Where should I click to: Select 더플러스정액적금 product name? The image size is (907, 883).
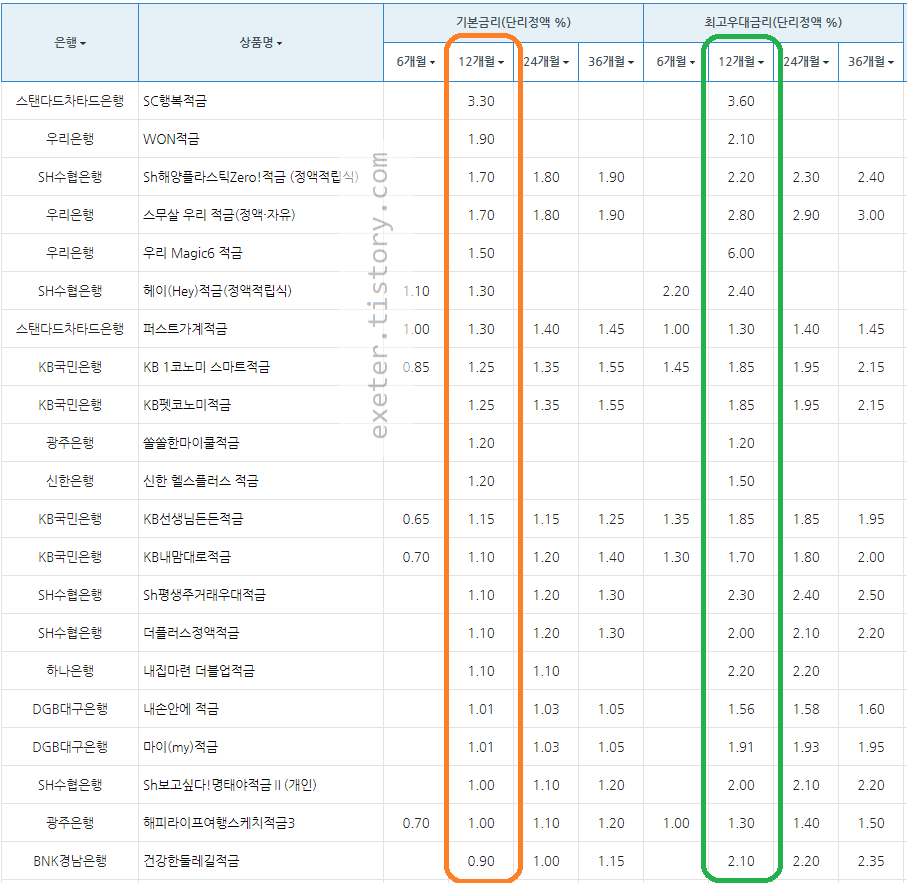[191, 633]
